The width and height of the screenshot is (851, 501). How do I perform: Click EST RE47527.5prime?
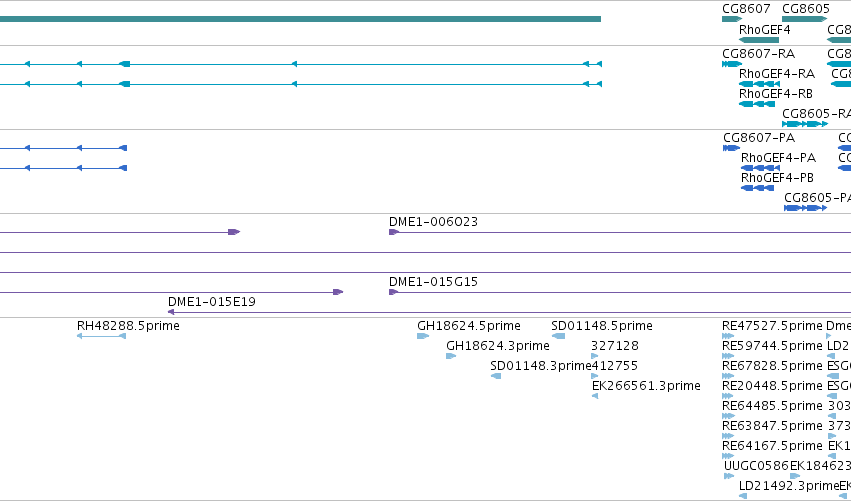(728, 336)
